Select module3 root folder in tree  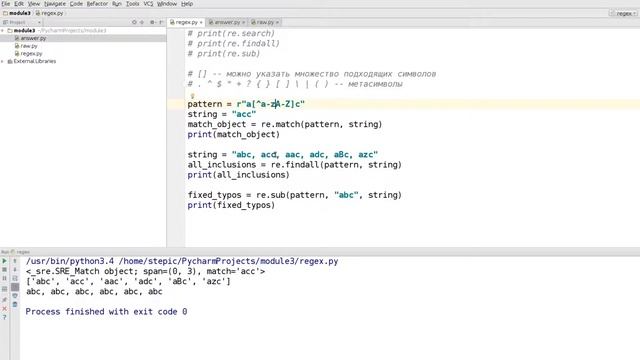point(24,31)
